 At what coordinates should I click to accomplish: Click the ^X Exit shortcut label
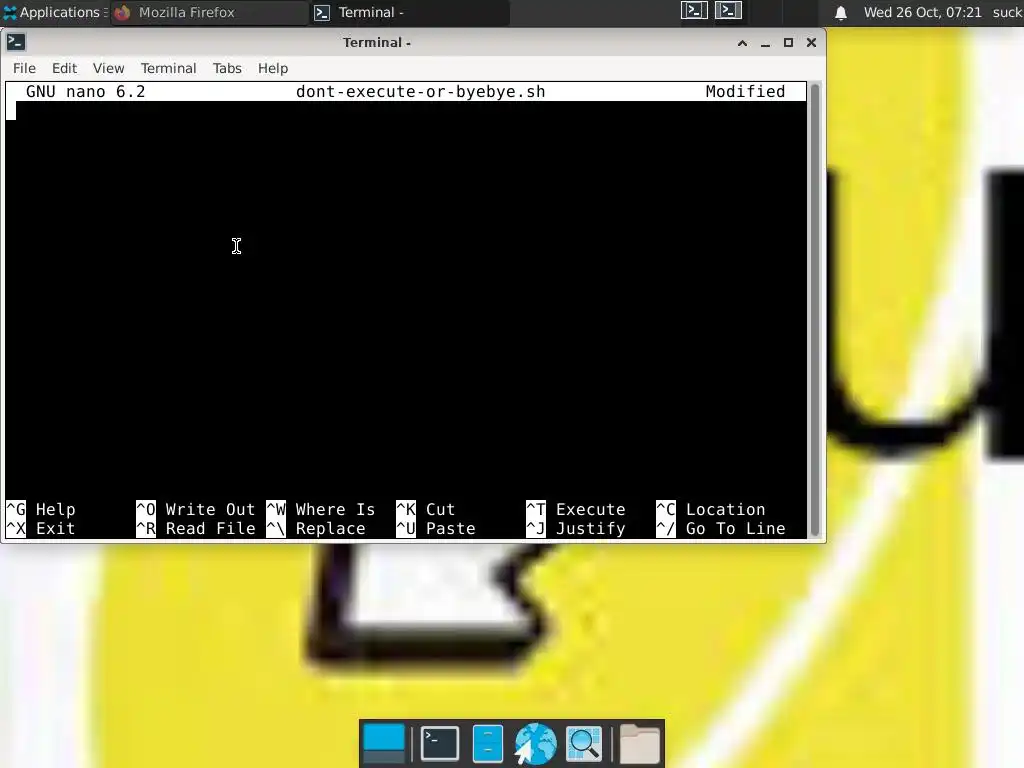click(40, 528)
